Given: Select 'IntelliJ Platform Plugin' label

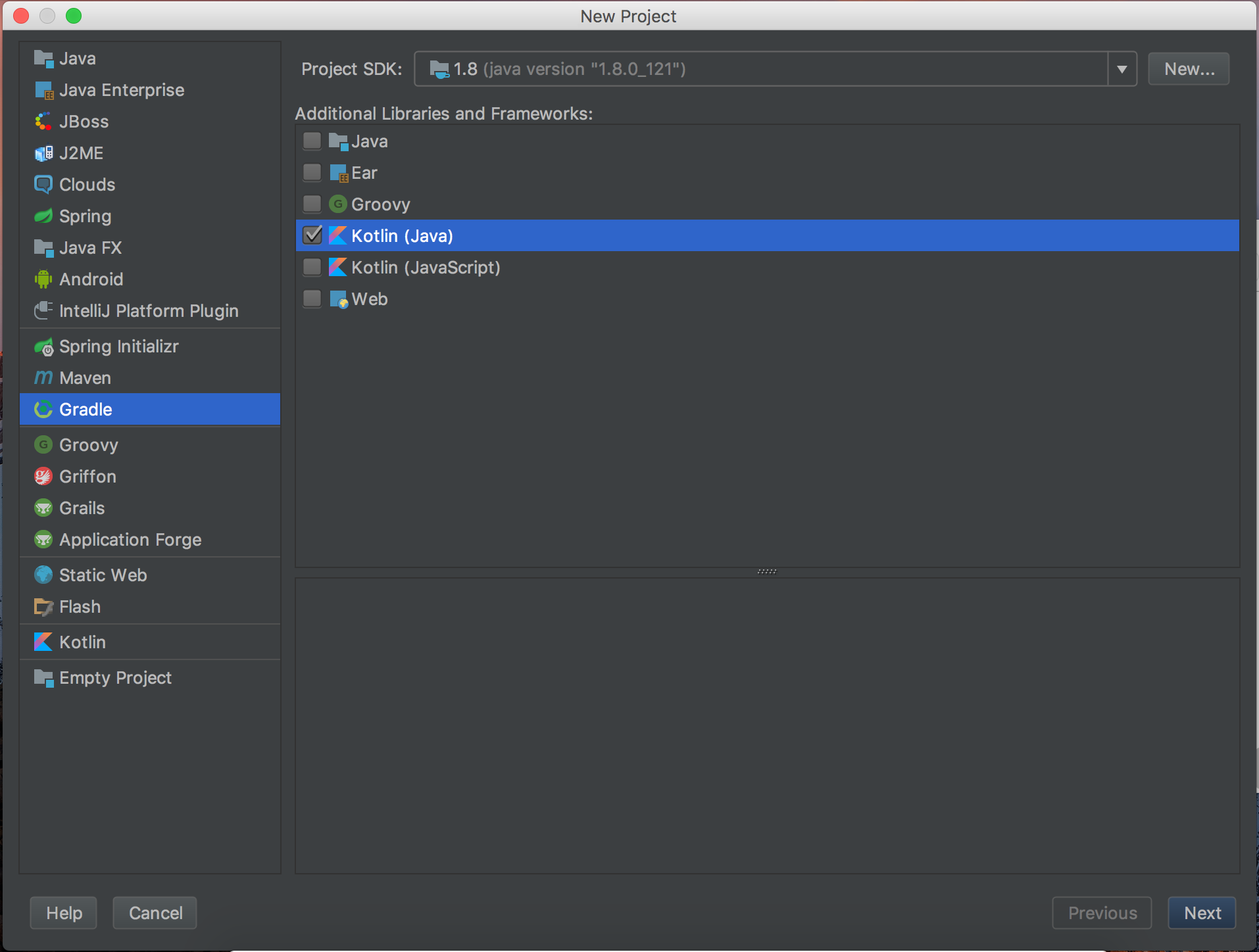Looking at the screenshot, I should click(x=149, y=311).
